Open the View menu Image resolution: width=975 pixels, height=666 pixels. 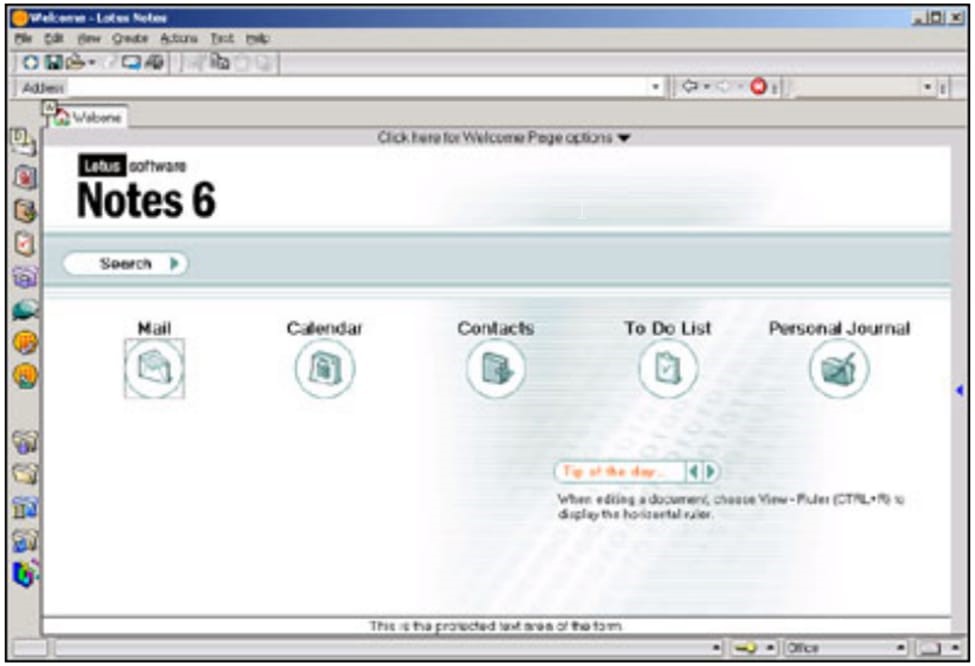point(89,39)
